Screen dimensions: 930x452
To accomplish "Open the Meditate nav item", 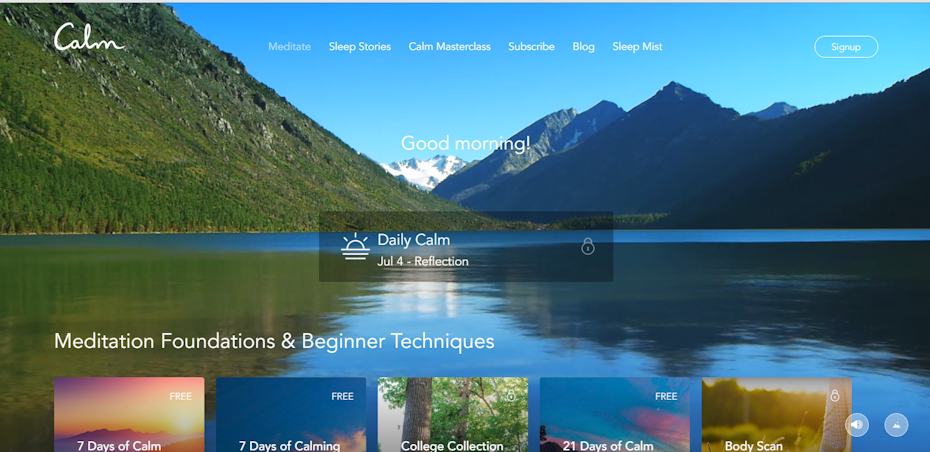I will click(x=289, y=46).
